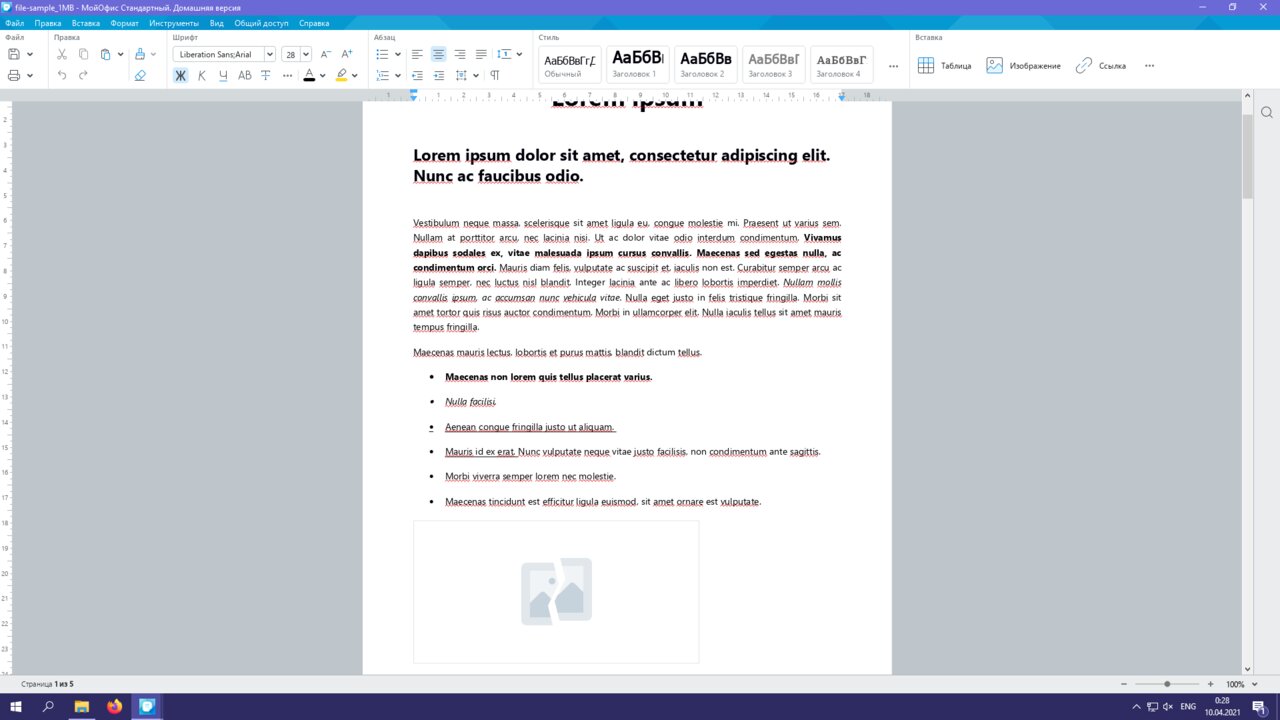The height and width of the screenshot is (720, 1280).
Task: Click the eraser clear formatting icon
Action: (x=140, y=75)
